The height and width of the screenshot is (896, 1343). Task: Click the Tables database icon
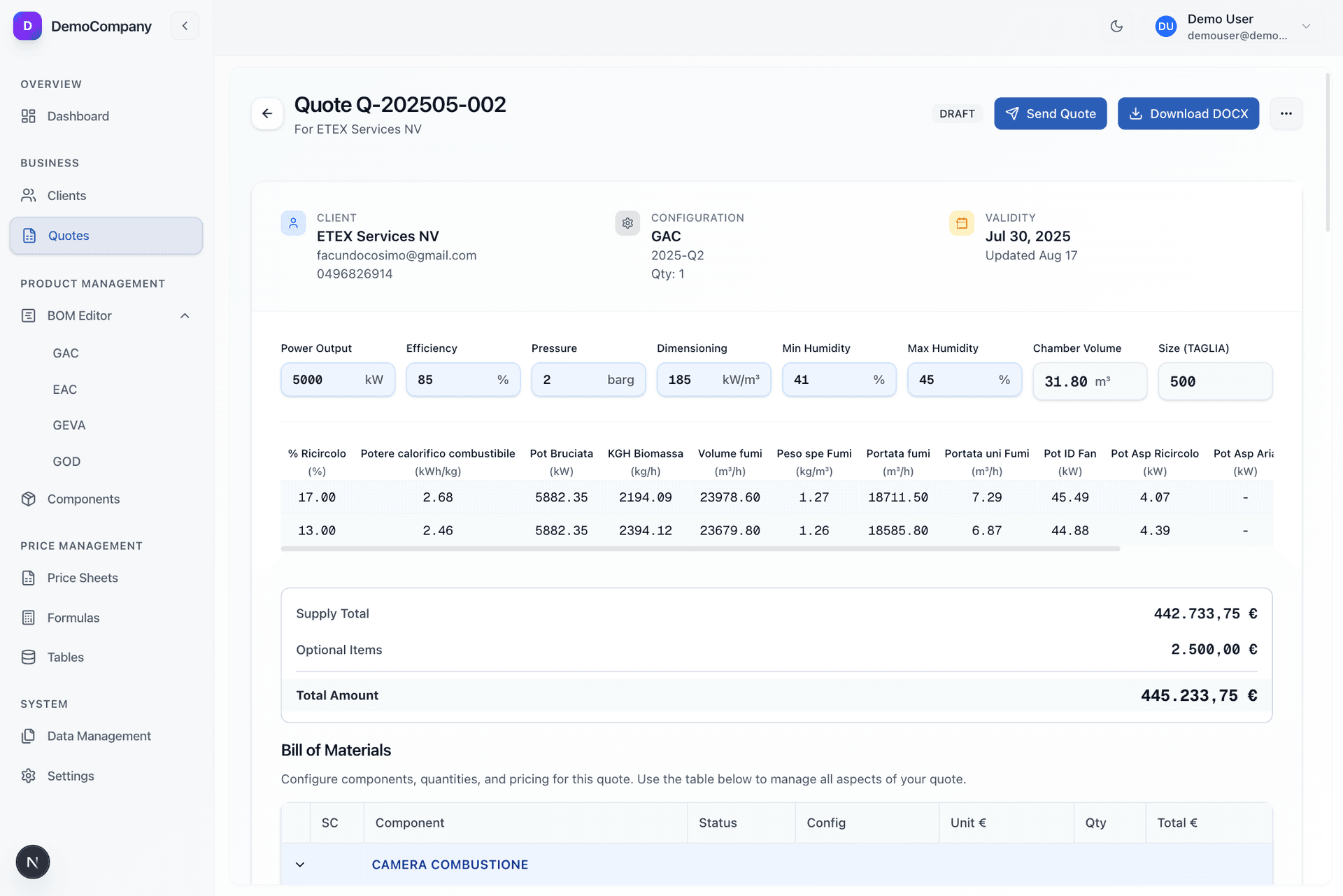28,657
